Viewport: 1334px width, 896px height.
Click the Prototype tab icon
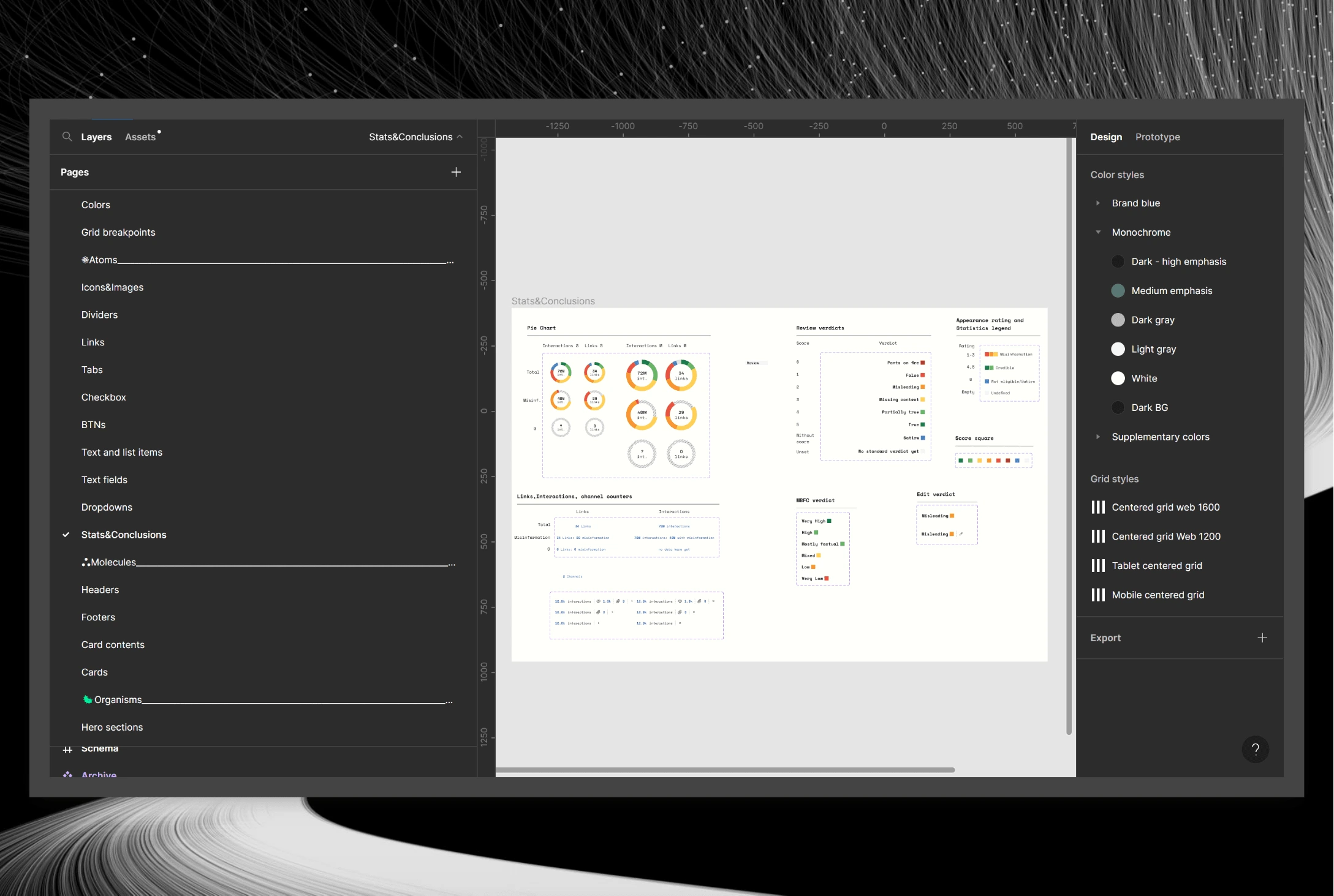[x=1157, y=137]
